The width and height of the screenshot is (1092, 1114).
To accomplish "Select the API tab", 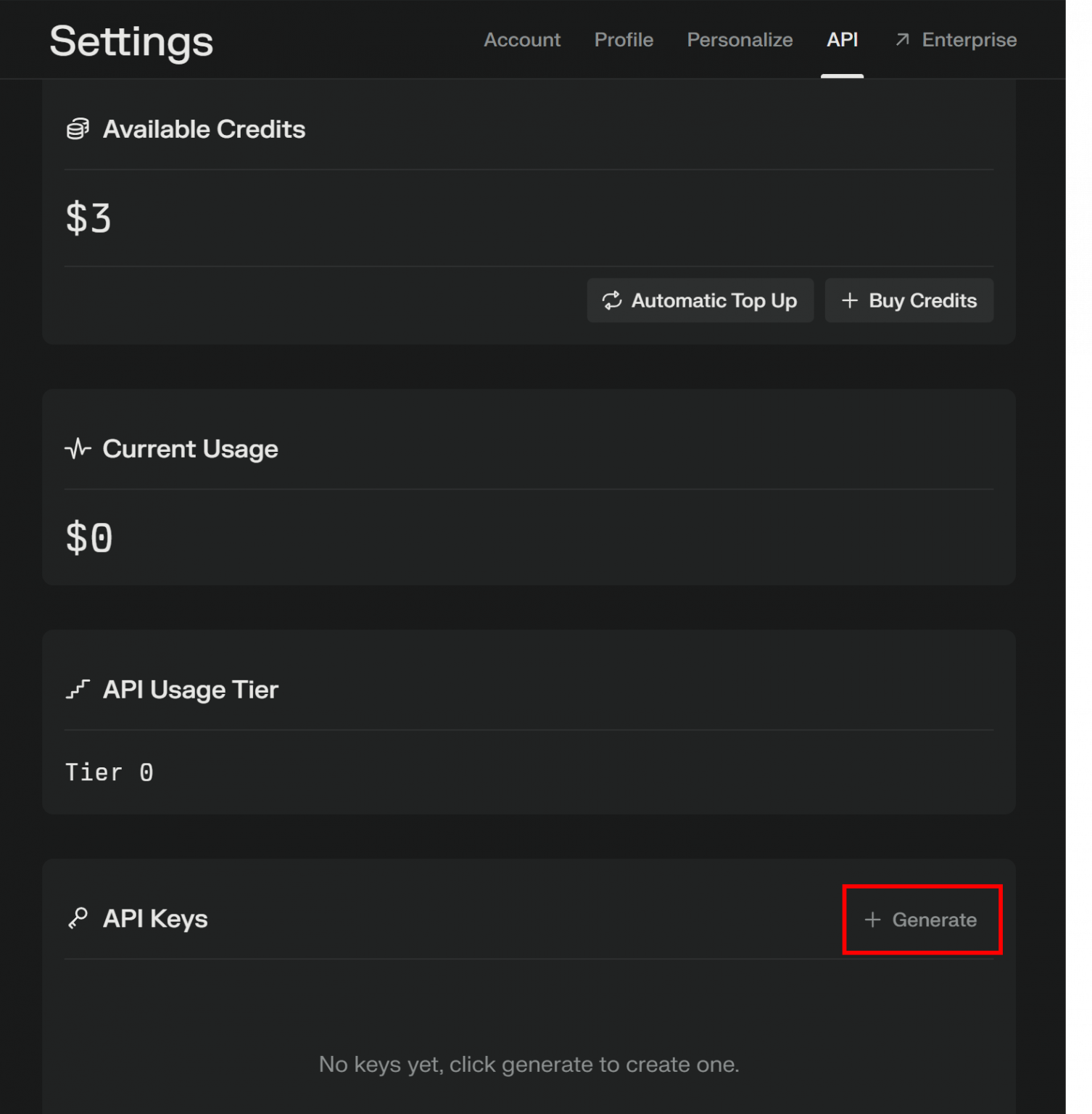I will click(842, 40).
